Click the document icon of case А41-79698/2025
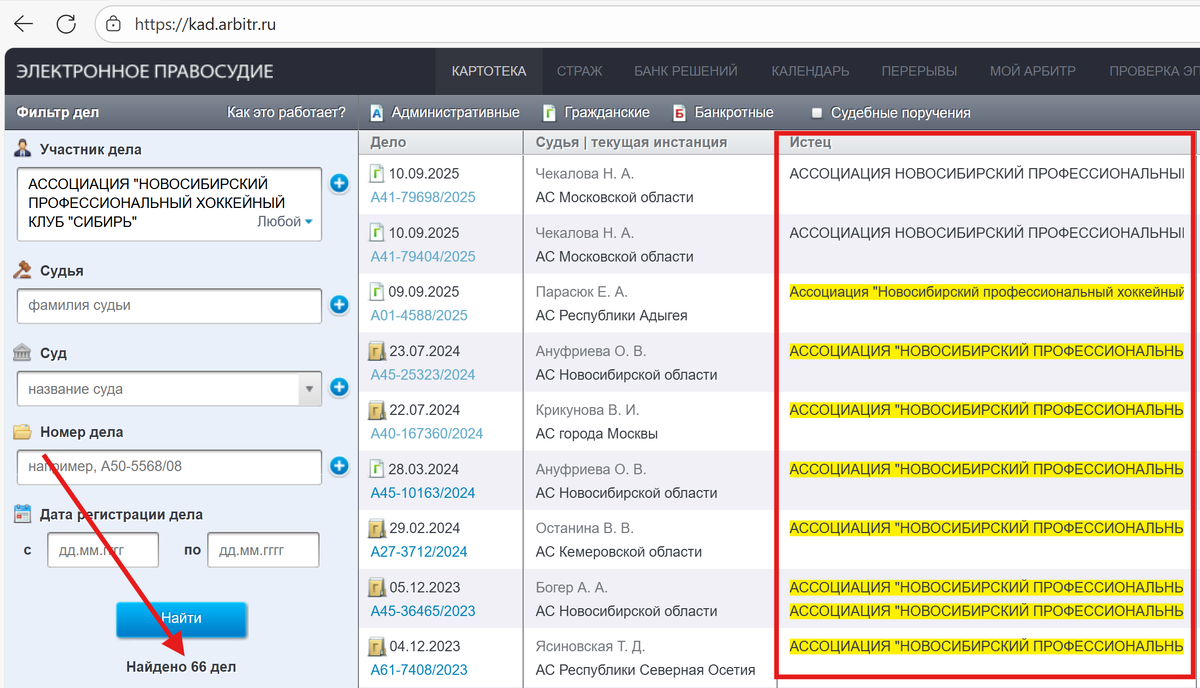The width and height of the screenshot is (1200, 688). pyautogui.click(x=377, y=173)
